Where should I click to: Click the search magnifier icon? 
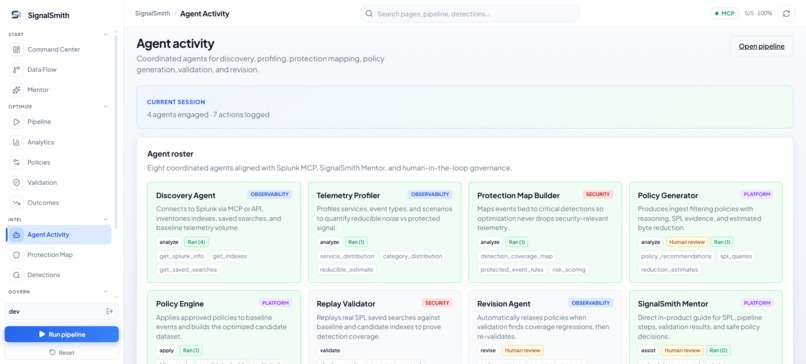(369, 14)
